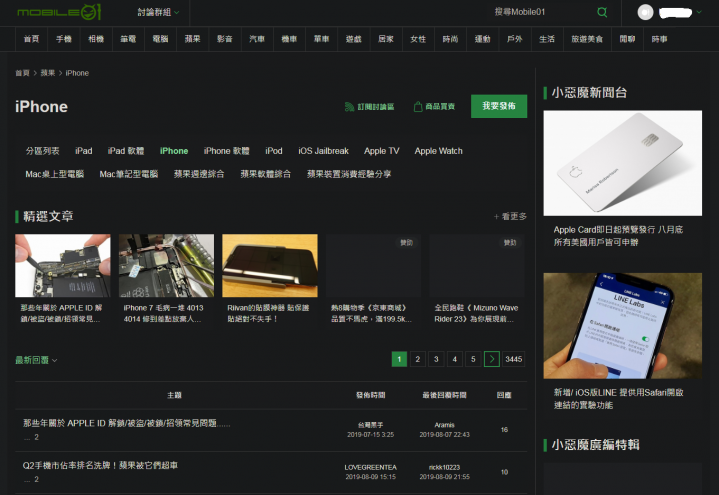
Task: Switch to 蘋果軟體綜合 sub-forum tab
Action: tap(265, 174)
